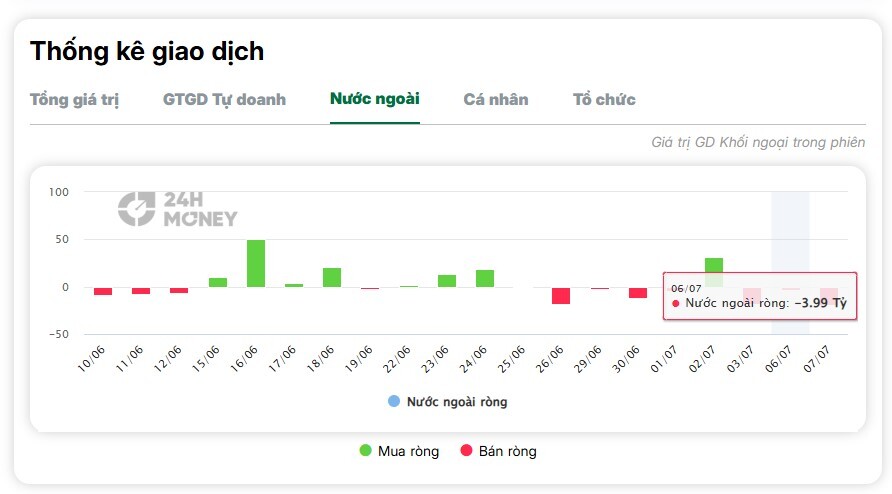
Task: Click the red bar for 11/06
Action: pyautogui.click(x=141, y=290)
